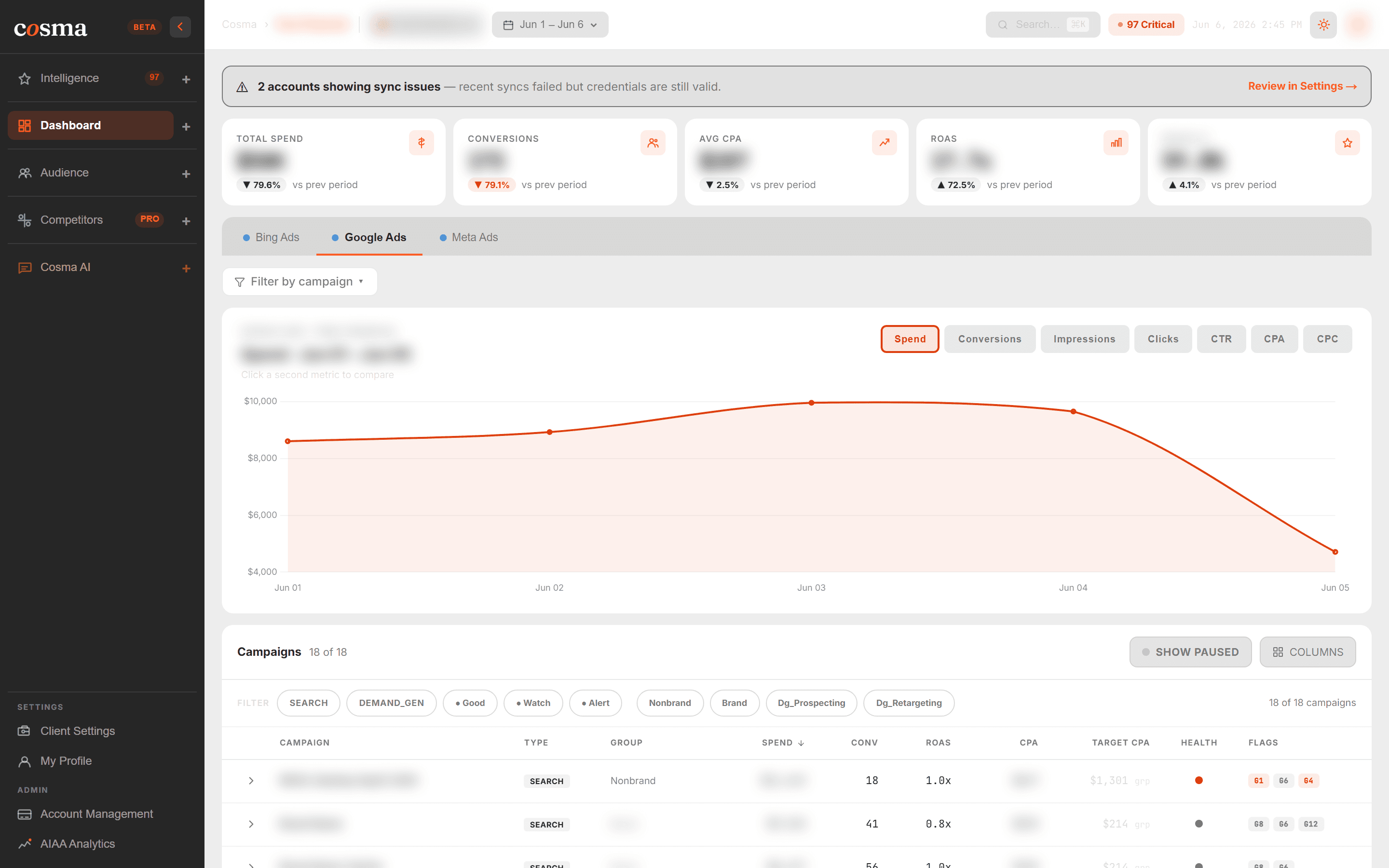
Task: Expand Competitors section with plus icon
Action: point(186,221)
